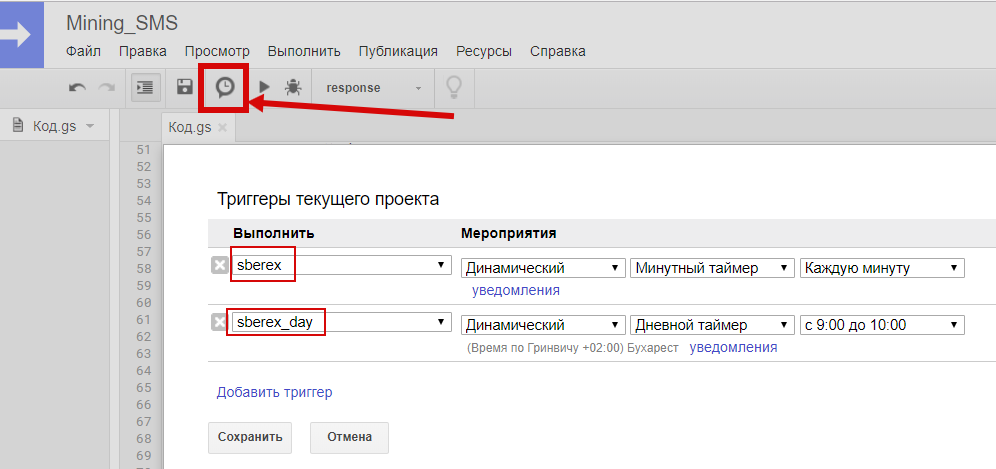
Task: Open уведомления link under sberex trigger
Action: point(516,290)
